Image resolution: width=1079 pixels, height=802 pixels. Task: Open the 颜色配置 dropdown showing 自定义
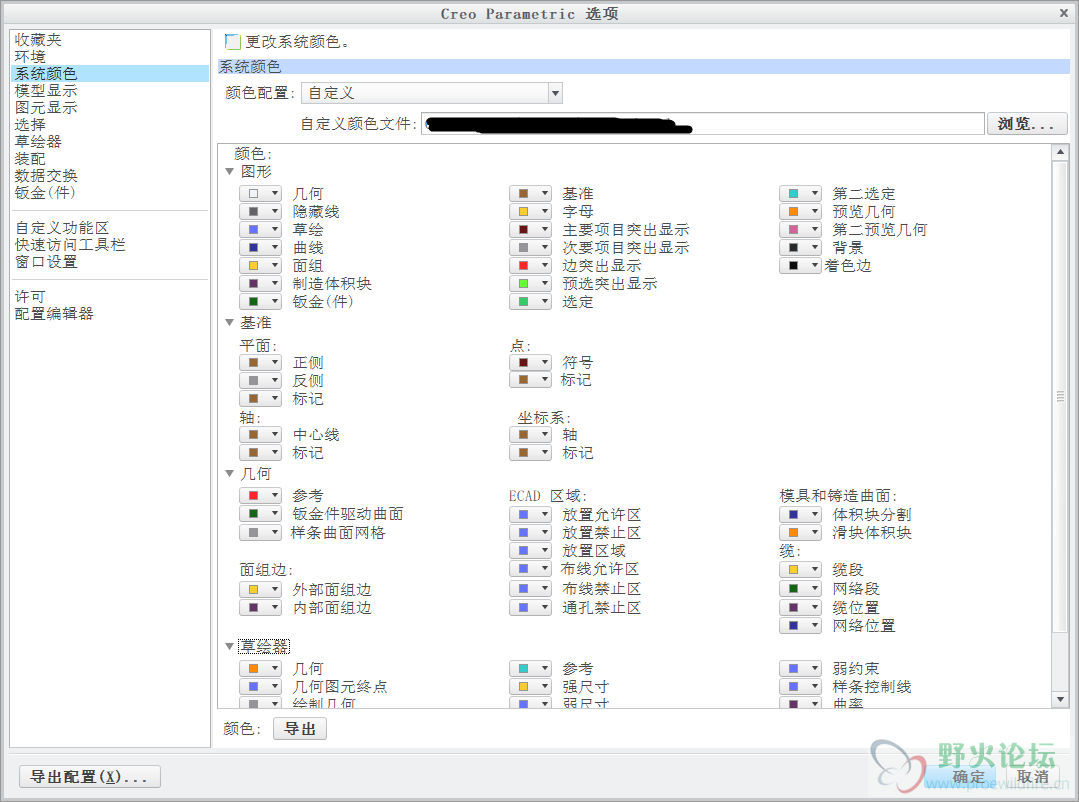pos(432,93)
